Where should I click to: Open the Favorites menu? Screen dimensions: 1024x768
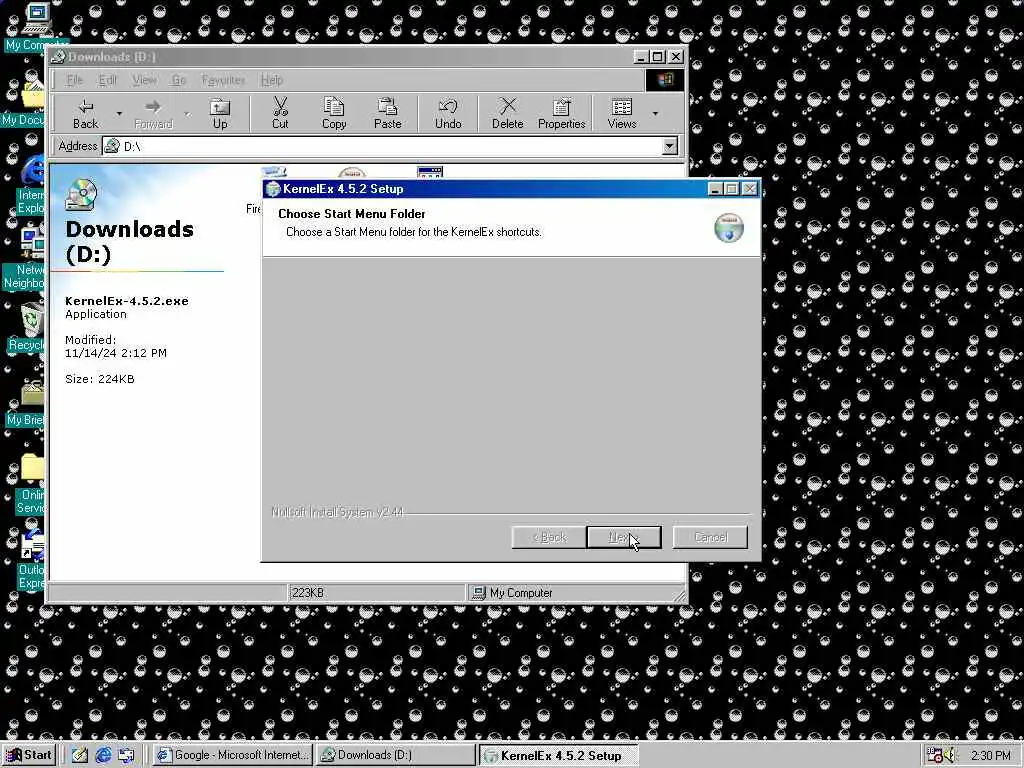point(223,80)
